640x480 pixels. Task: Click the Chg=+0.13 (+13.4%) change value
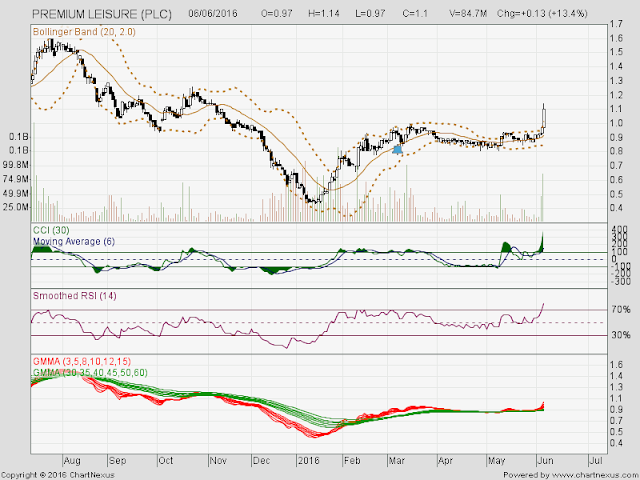[x=542, y=13]
